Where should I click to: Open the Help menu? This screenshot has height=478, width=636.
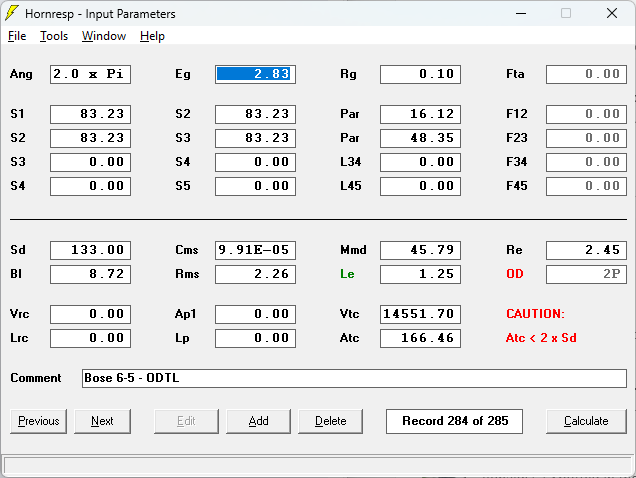click(152, 36)
